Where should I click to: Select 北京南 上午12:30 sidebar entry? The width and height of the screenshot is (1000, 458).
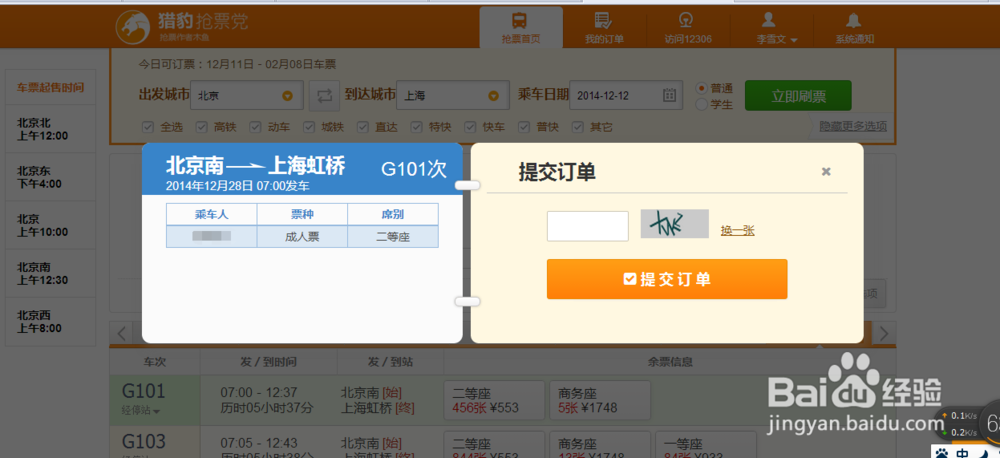[x=50, y=273]
